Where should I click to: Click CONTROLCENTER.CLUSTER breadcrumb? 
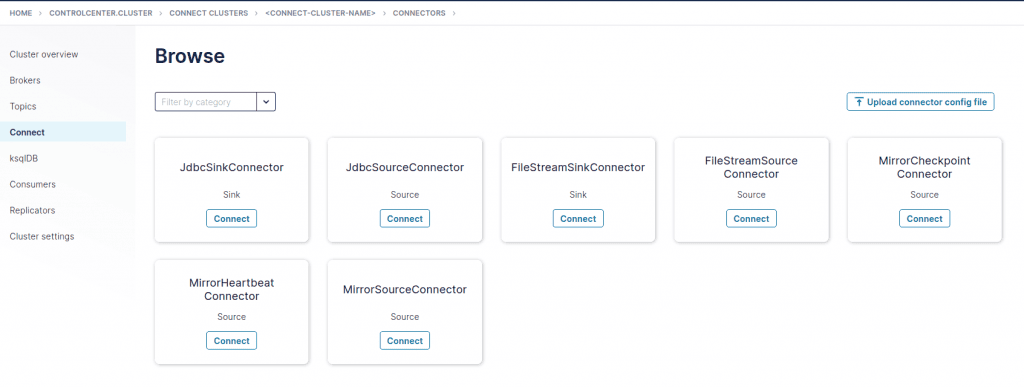click(x=101, y=13)
